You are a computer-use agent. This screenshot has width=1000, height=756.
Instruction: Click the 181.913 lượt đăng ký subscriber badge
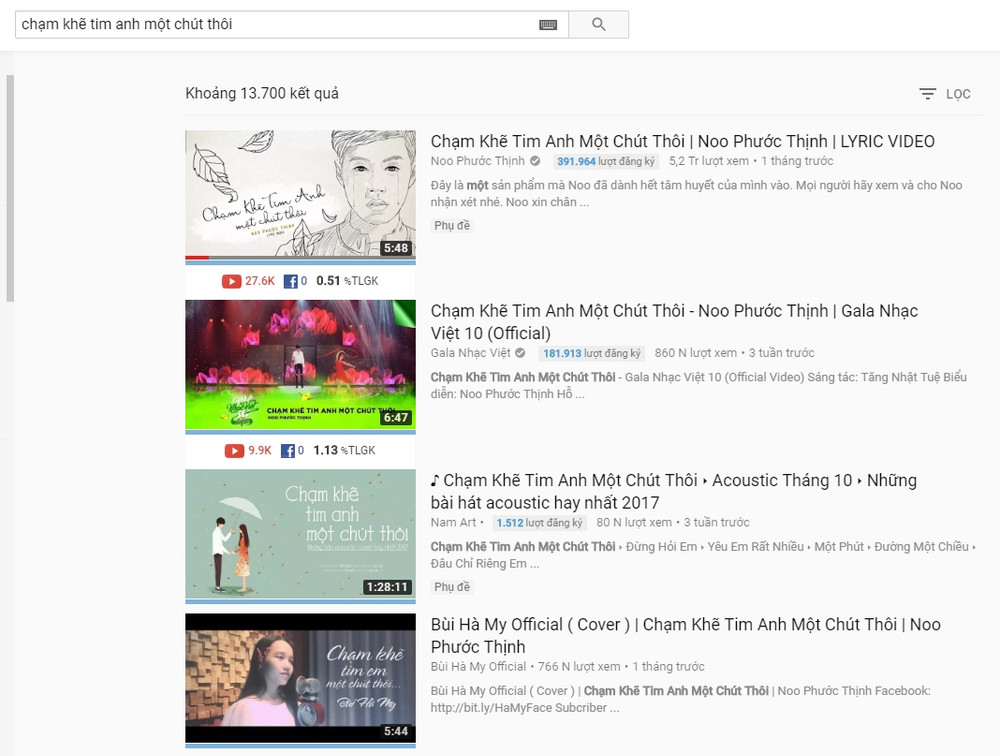(x=592, y=353)
